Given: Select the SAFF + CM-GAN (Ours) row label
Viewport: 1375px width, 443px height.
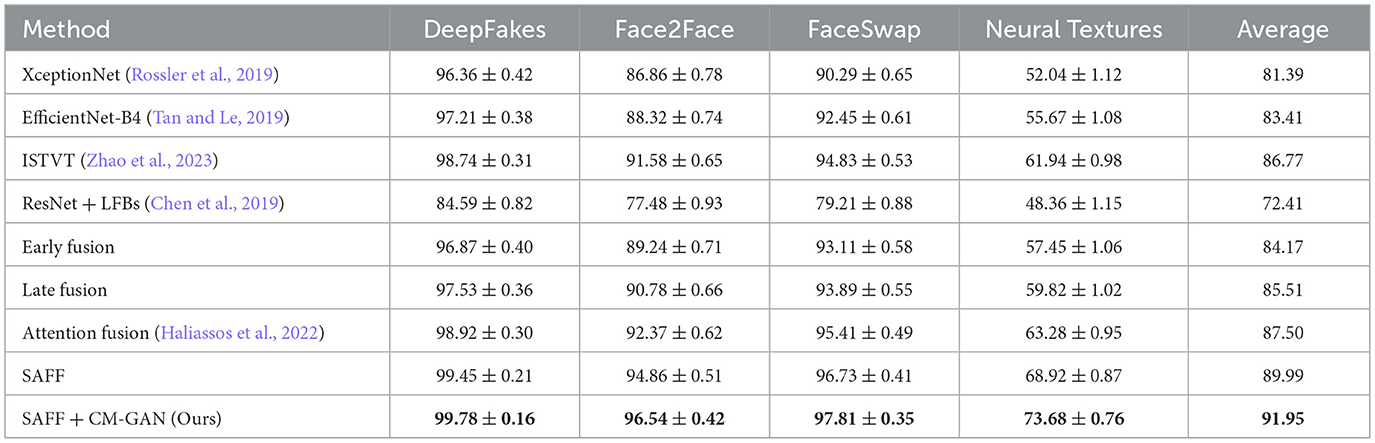Looking at the screenshot, I should [x=119, y=417].
